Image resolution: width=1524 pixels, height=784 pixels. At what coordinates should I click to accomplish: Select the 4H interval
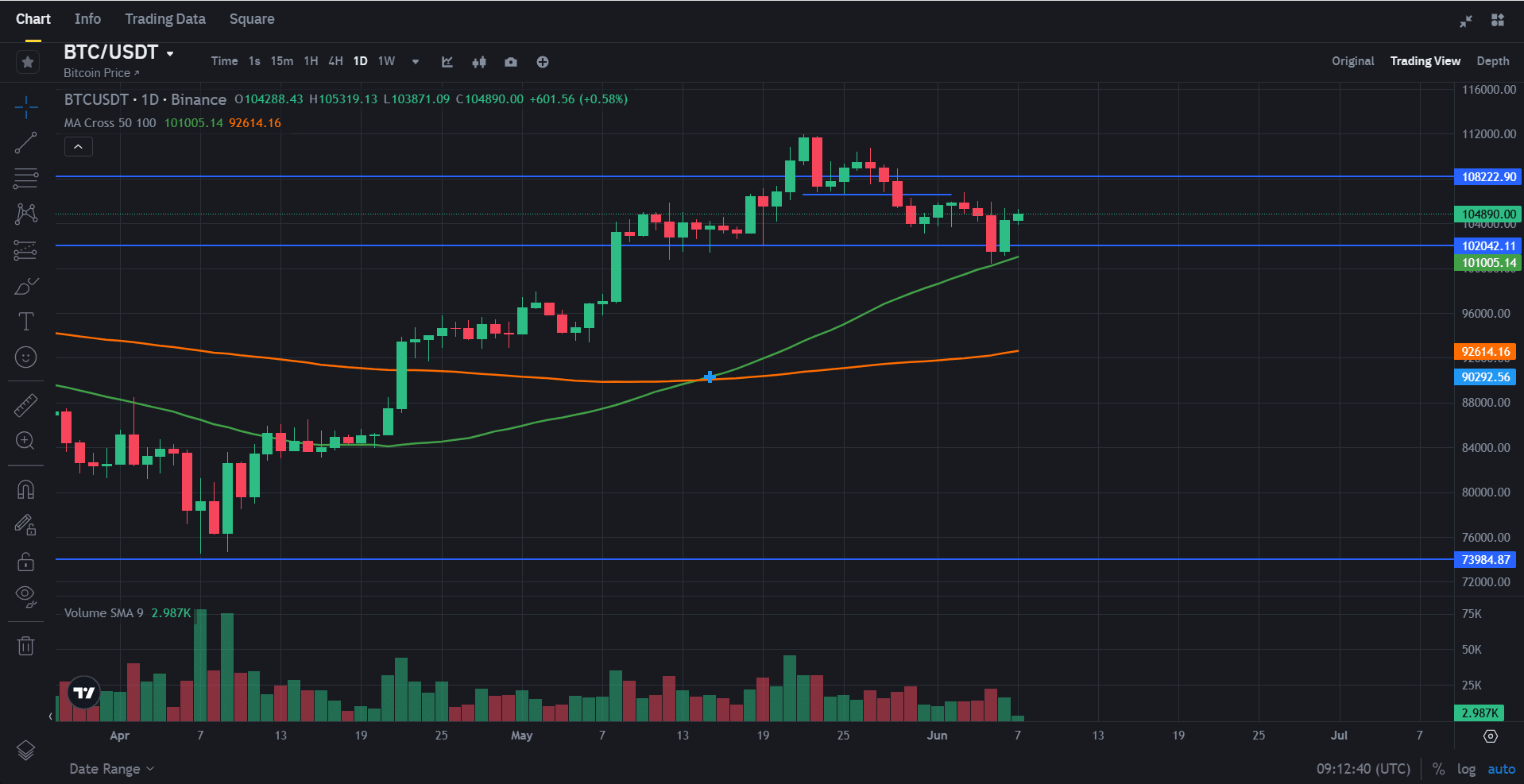pos(335,61)
